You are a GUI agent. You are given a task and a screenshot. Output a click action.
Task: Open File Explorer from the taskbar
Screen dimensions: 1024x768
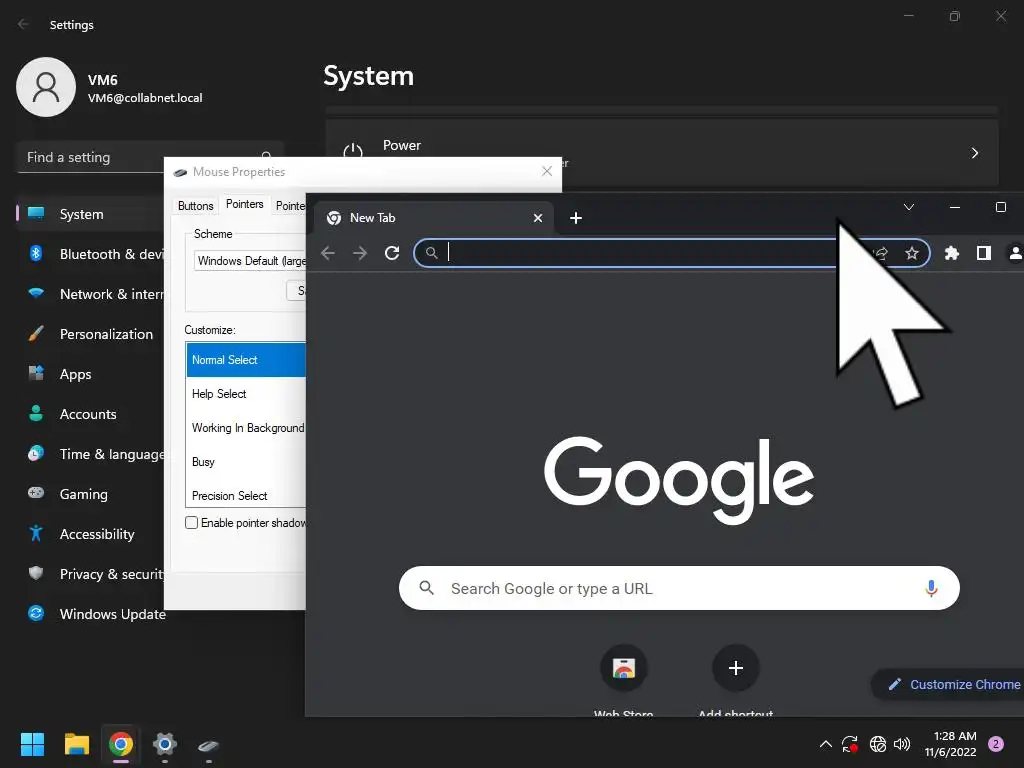76,744
